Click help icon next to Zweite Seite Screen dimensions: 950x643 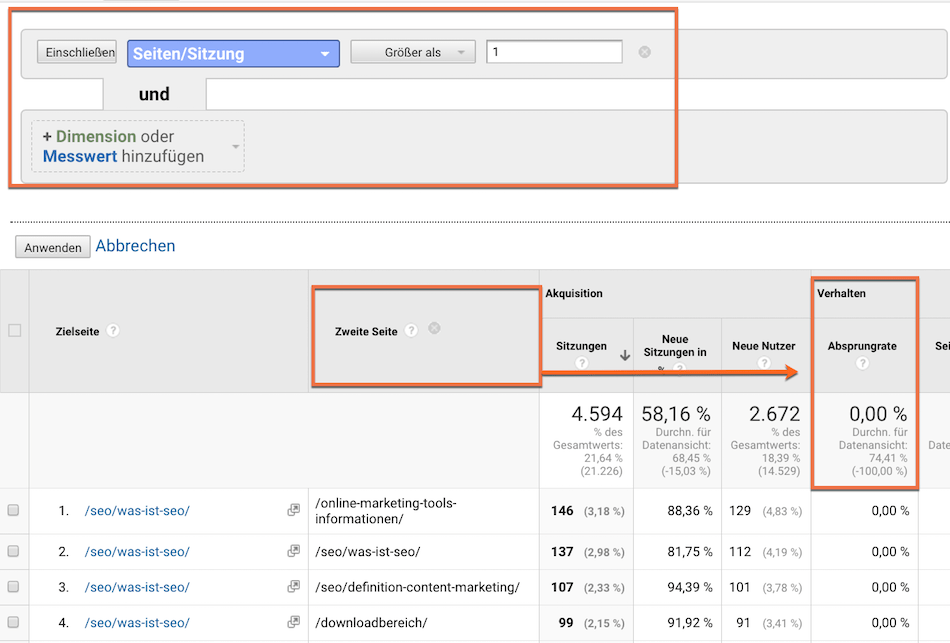(x=411, y=331)
